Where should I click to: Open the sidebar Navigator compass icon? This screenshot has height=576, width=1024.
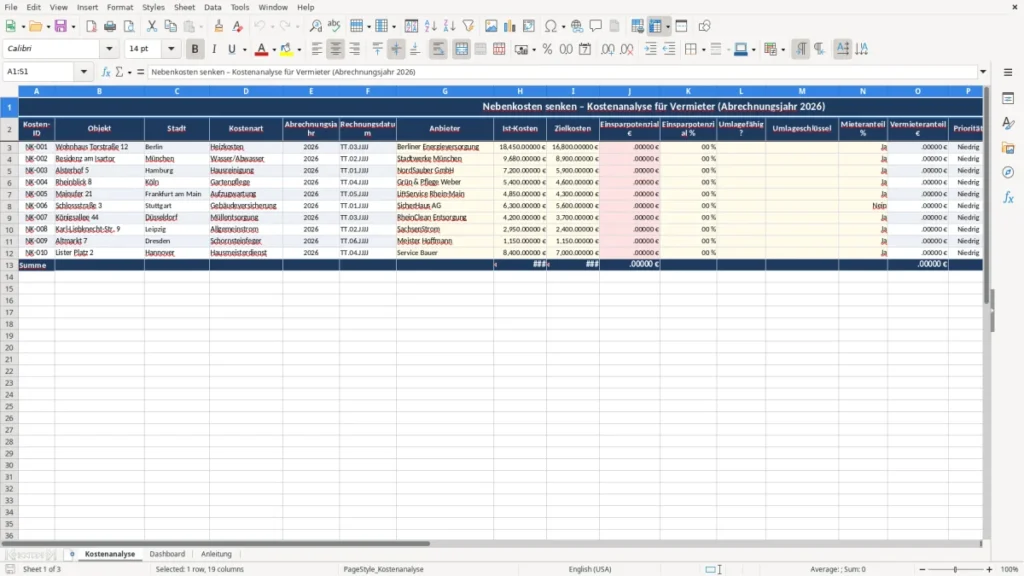[1008, 172]
